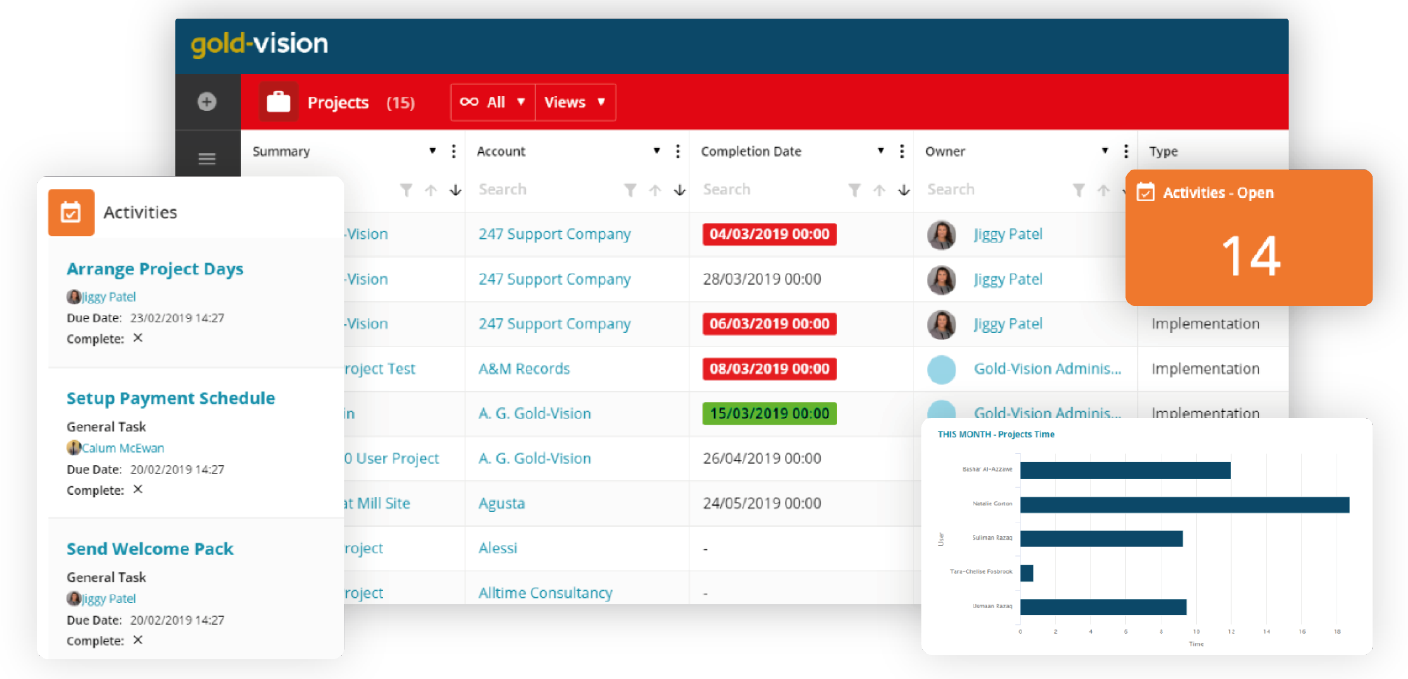Viewport: 1408px width, 679px height.
Task: Click Calum McEwan avatar in Activities
Action: 73,448
